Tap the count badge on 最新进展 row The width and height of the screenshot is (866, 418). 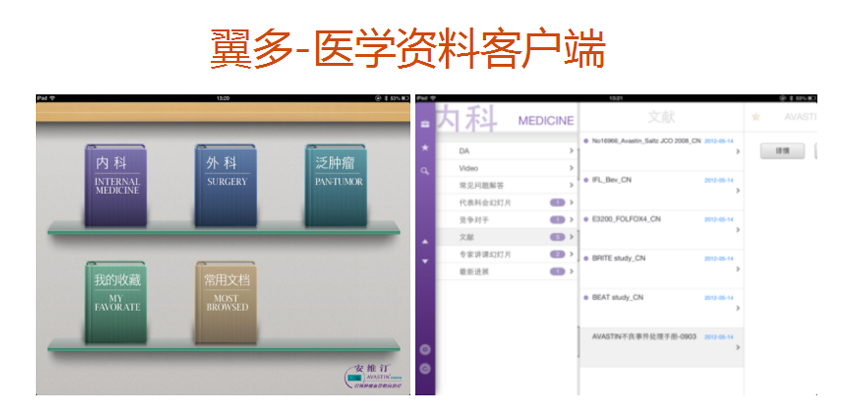[557, 272]
